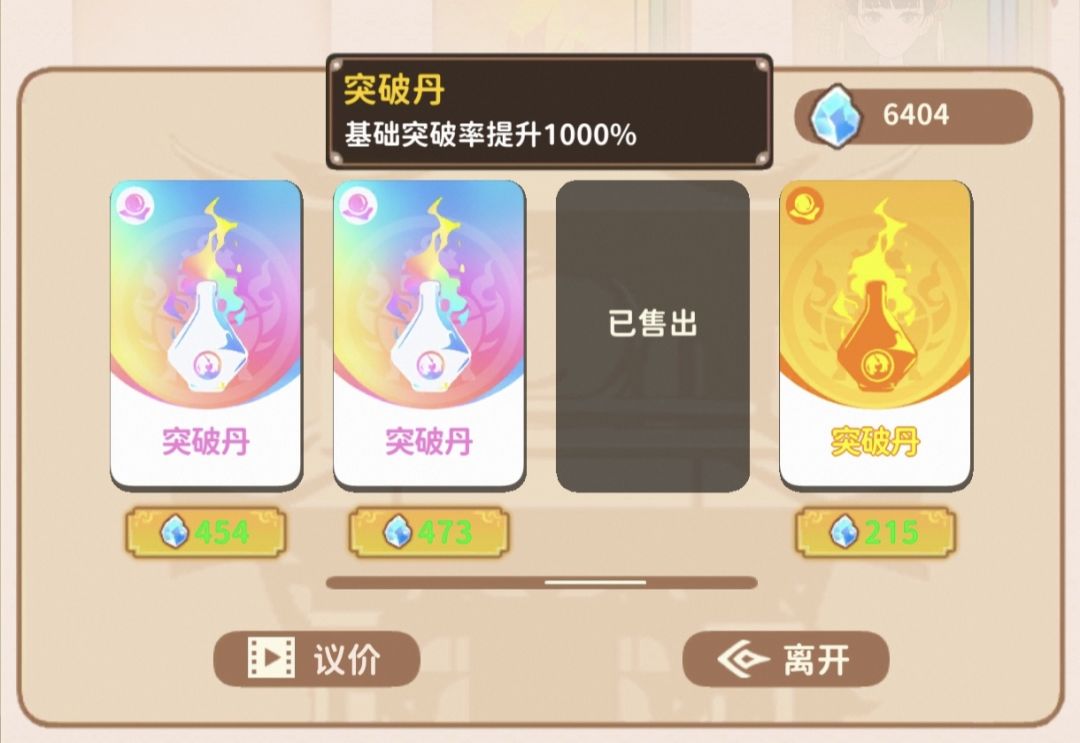This screenshot has height=743, width=1080.
Task: Click the orange orb badge on golden card
Action: tap(805, 206)
